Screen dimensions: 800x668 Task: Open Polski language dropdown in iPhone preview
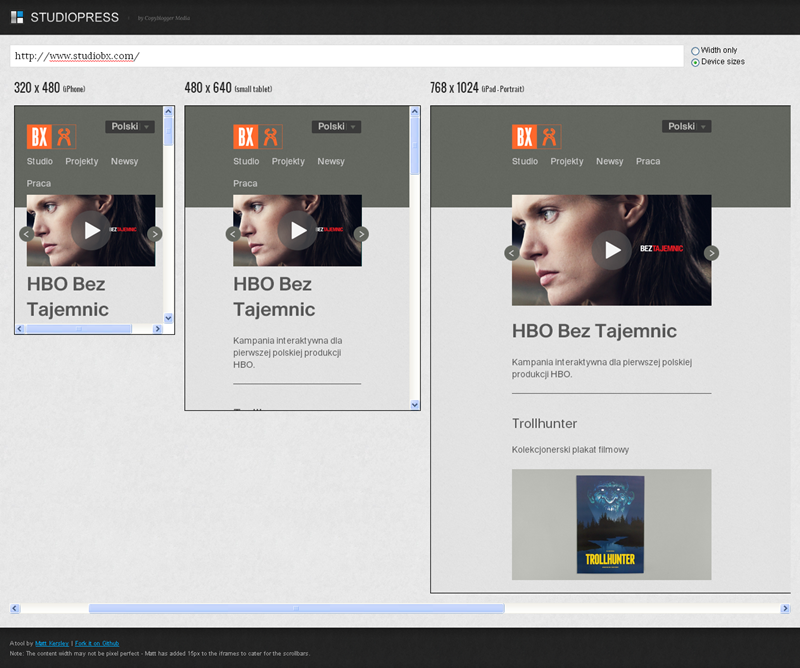pos(129,127)
